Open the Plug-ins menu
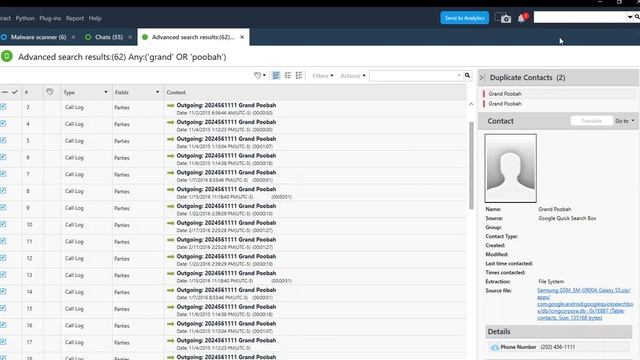Screen dimensions: 640x360 [x=50, y=18]
